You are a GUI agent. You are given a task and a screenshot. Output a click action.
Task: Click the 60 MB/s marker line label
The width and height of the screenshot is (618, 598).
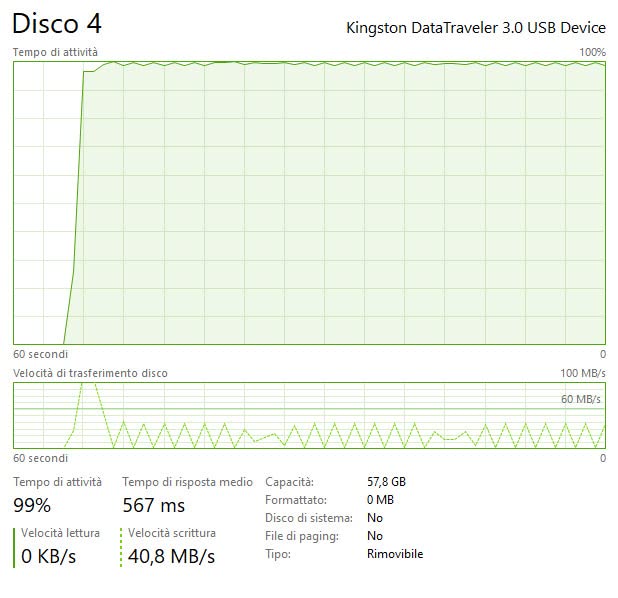[x=581, y=399]
